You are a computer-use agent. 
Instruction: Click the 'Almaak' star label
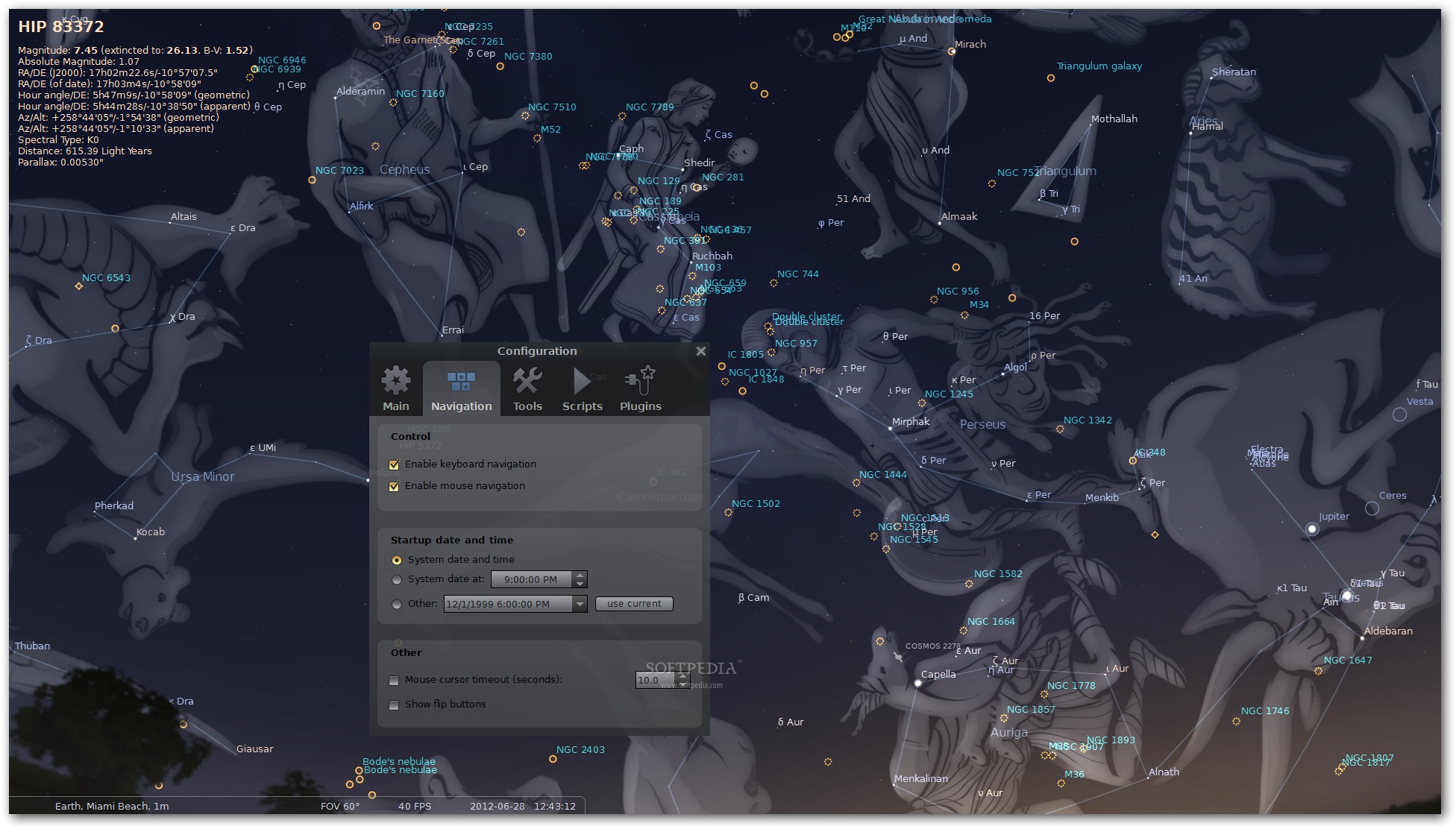click(x=959, y=216)
